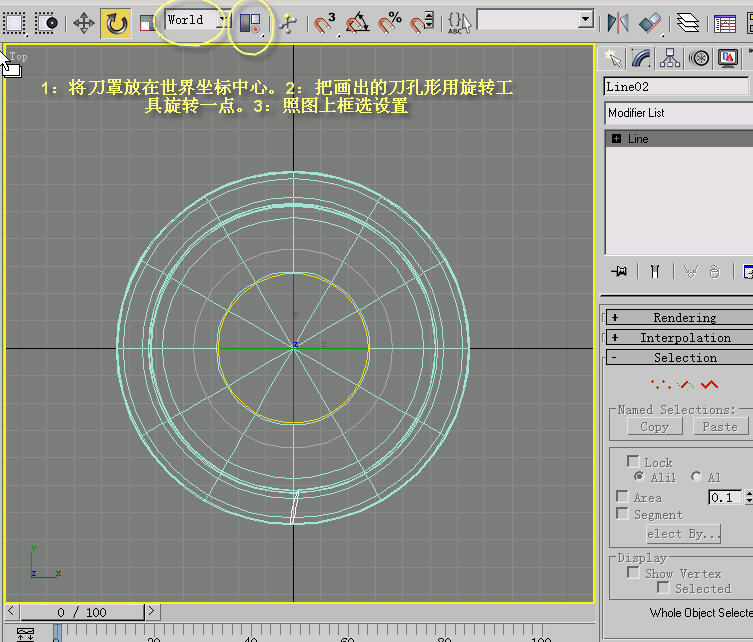Viewport: 753px width, 642px height.
Task: Open the Modifier List dropdown
Action: 679,113
